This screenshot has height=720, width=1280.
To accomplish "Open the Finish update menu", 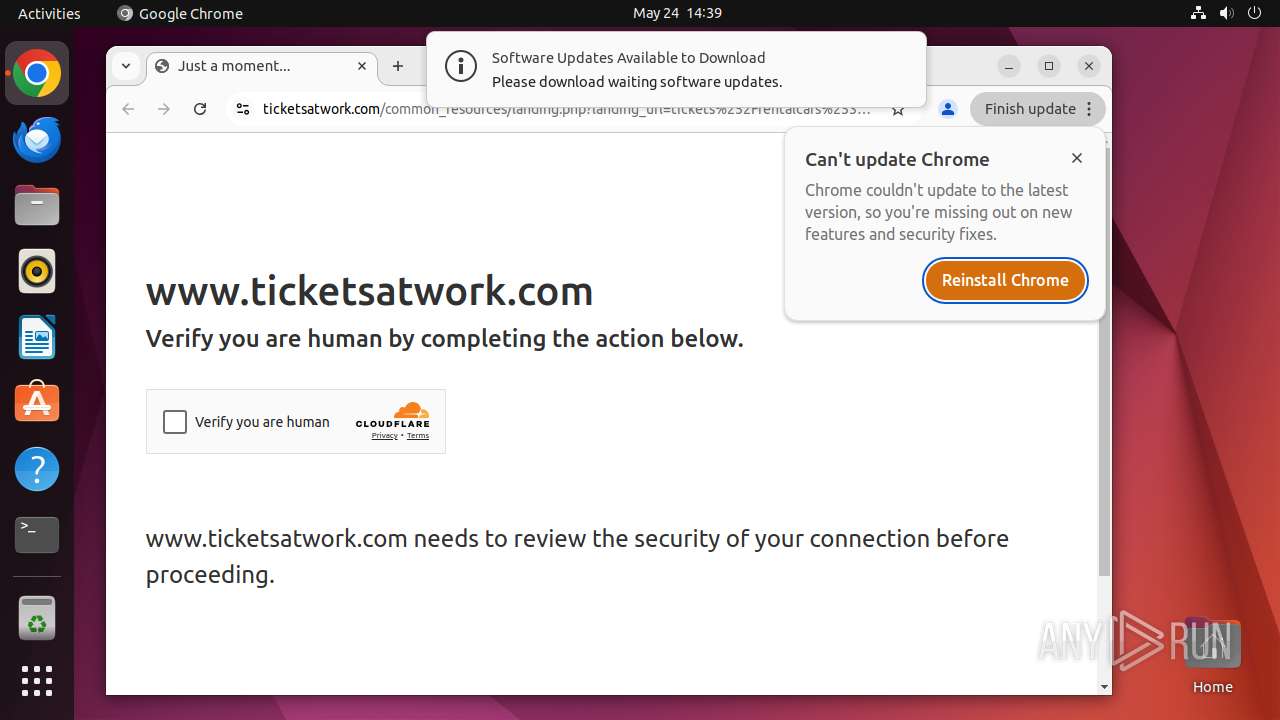I will click(1038, 109).
